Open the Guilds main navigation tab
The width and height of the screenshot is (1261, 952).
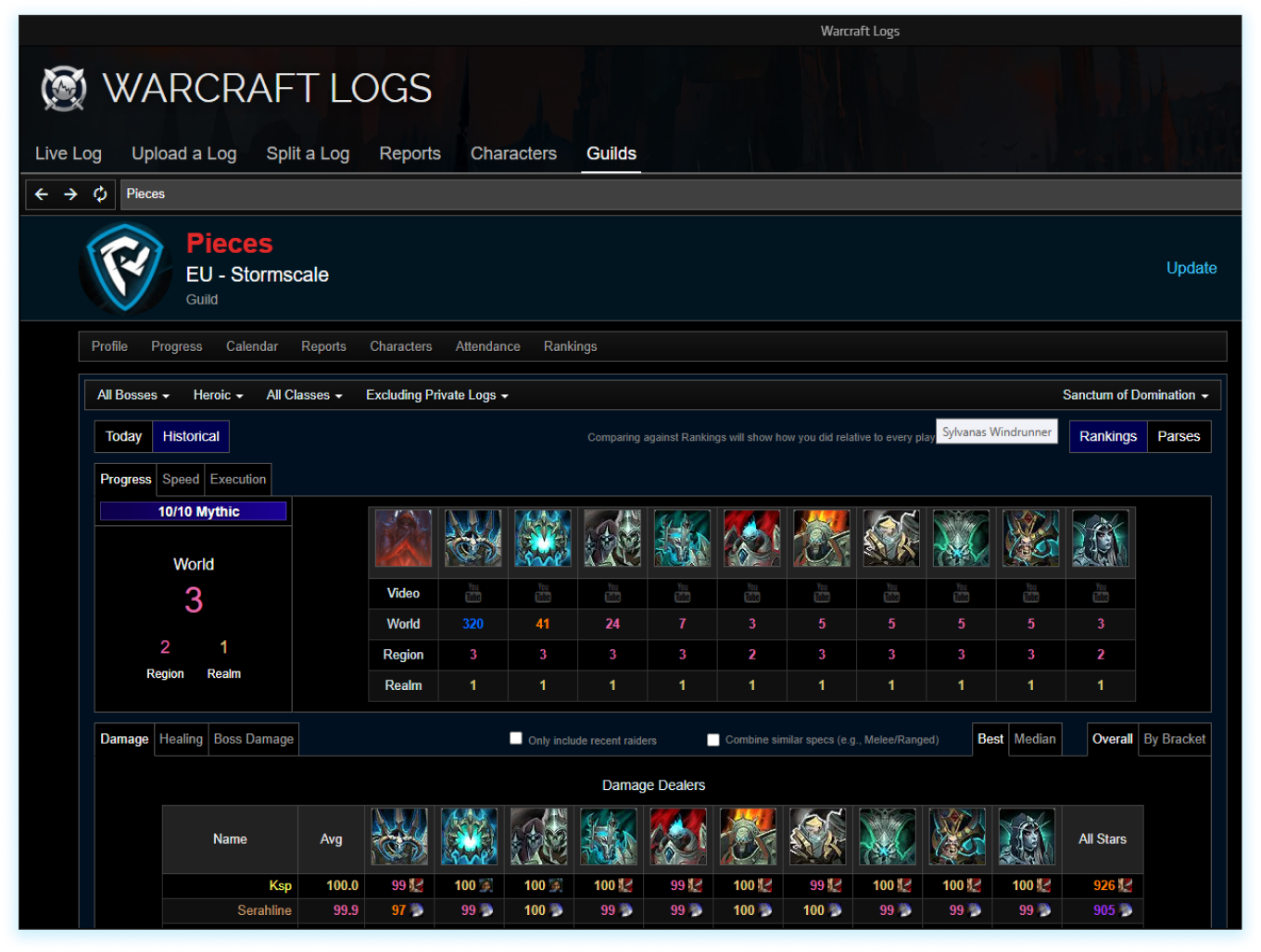612,154
